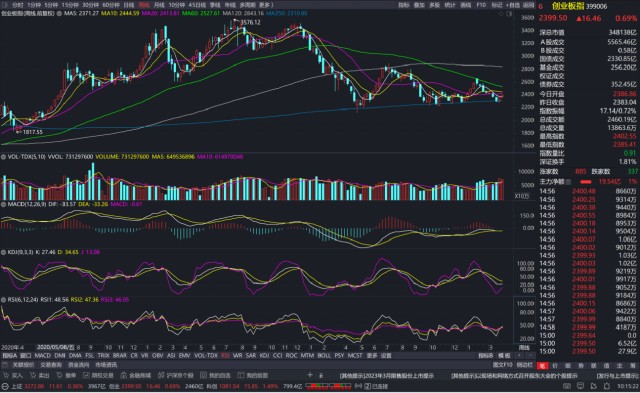Screen dimensions: 640x393
Task: Open the 指标A indicator group selector
Action: pos(9,355)
